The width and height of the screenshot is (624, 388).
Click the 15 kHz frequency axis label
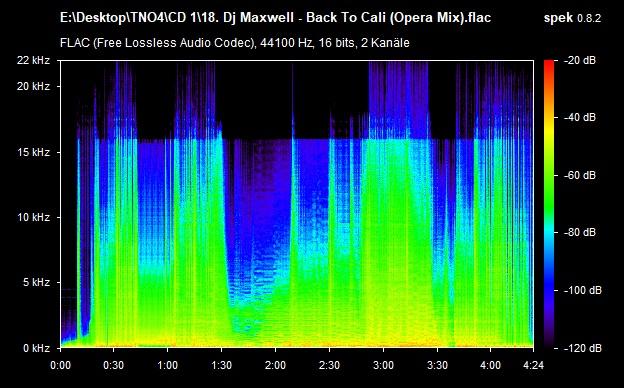coord(33,152)
